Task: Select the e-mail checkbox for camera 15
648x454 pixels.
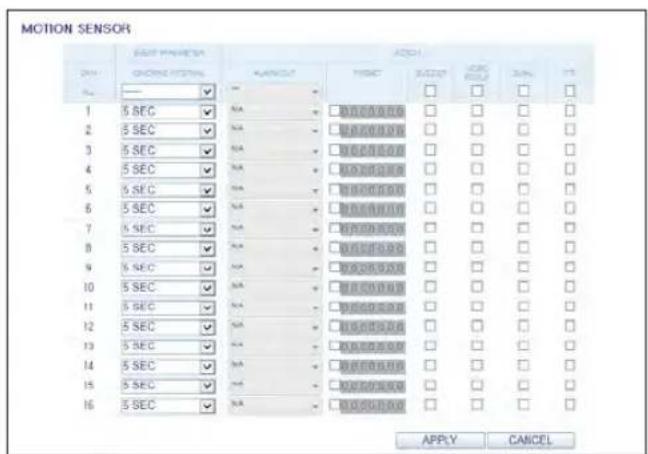Action: [x=523, y=385]
